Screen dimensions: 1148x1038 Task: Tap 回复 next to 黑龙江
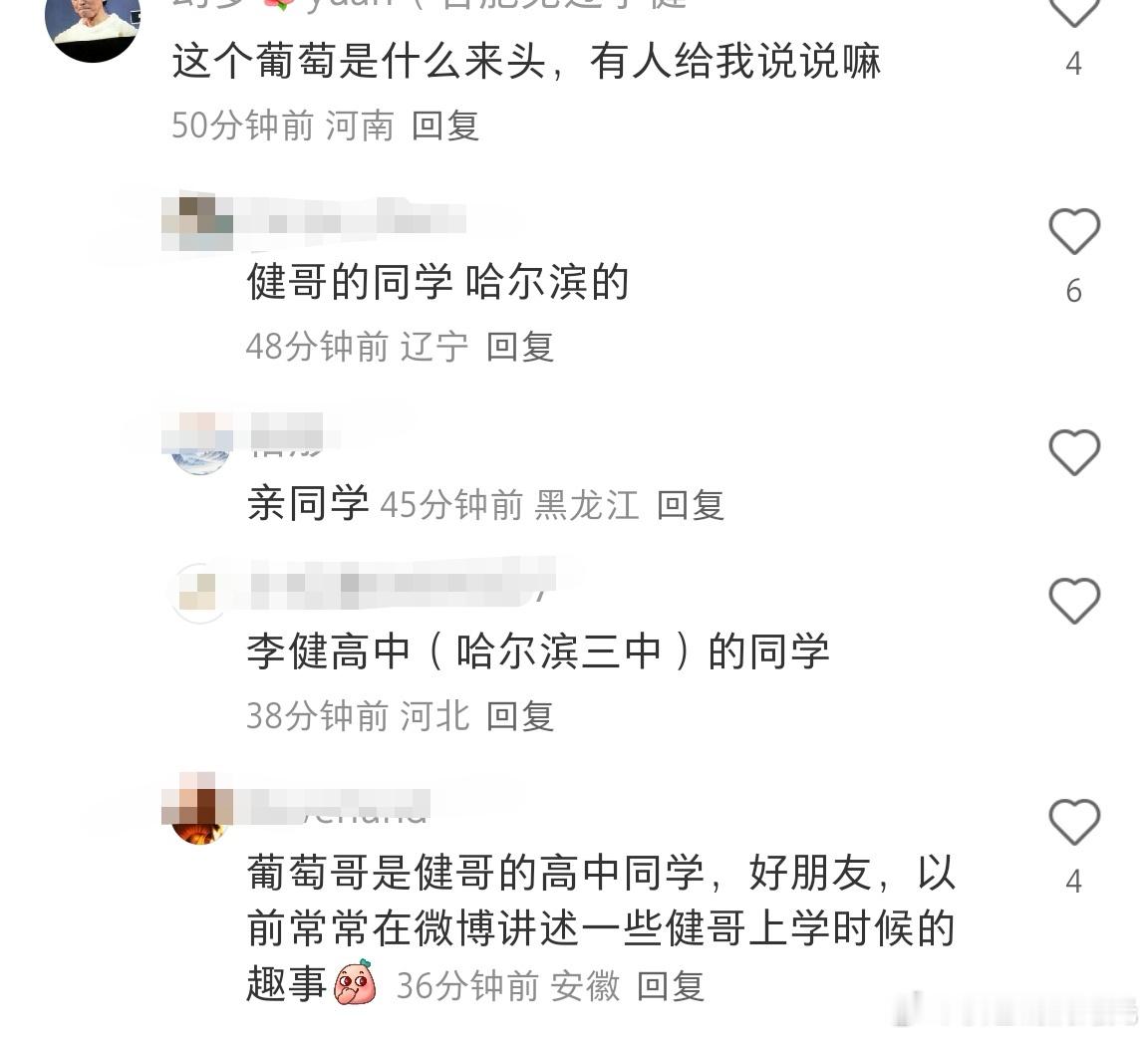pyautogui.click(x=690, y=505)
